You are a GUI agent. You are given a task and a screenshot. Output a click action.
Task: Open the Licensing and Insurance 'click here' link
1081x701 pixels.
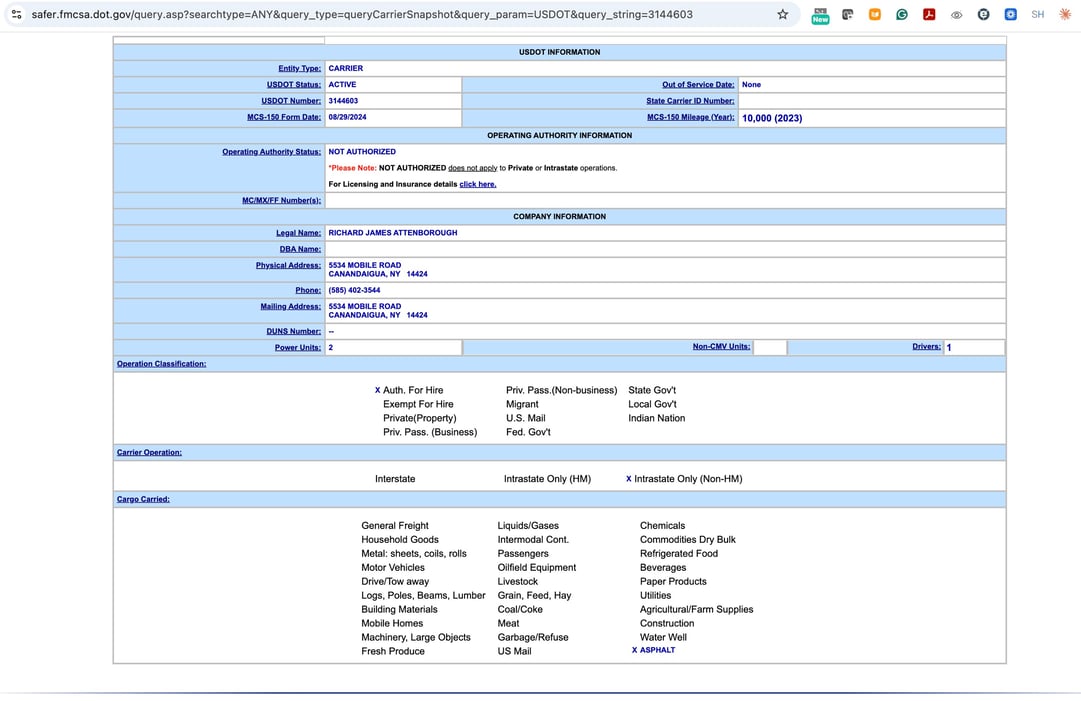coord(477,184)
